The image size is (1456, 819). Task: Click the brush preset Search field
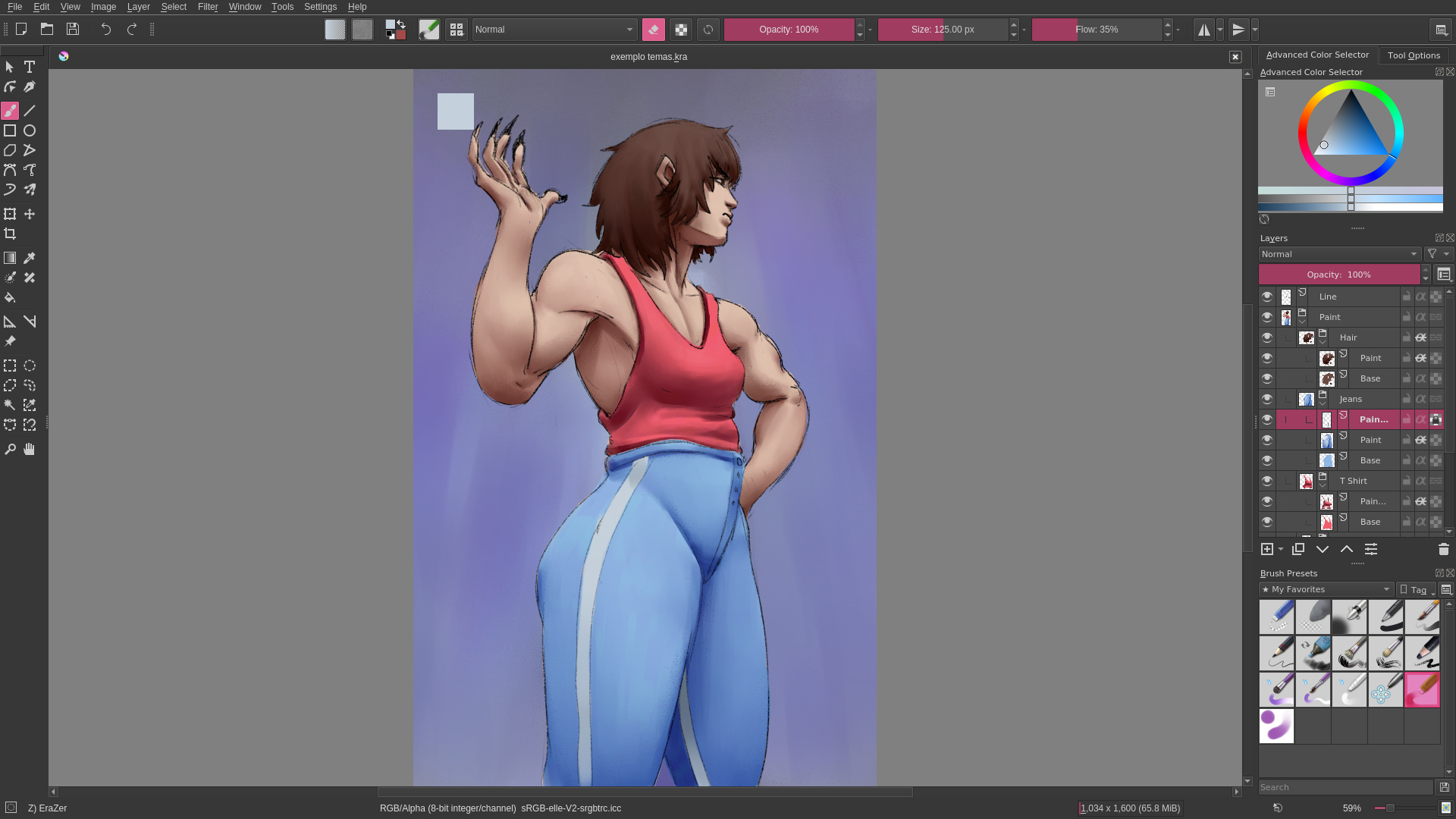1345,787
